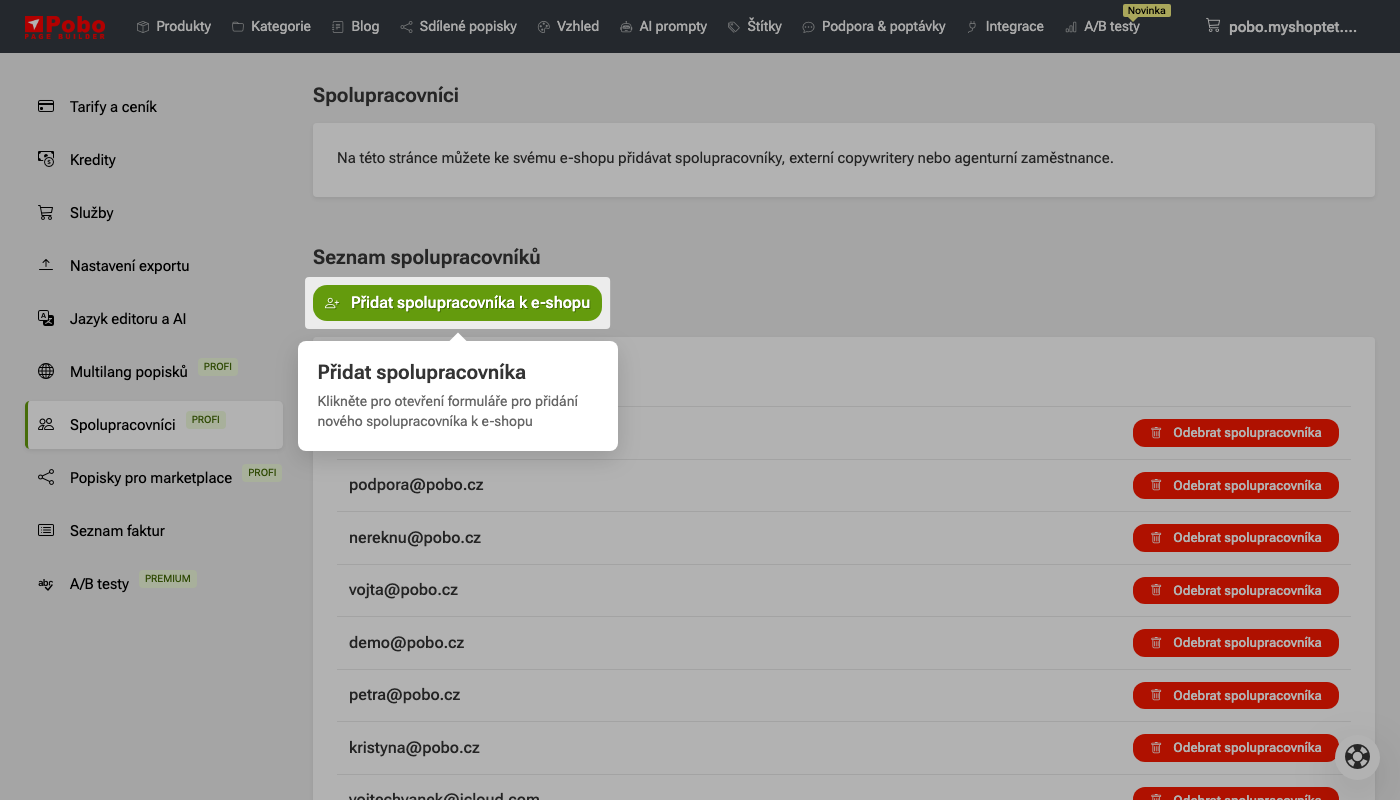Click the translate icon beside Jazyk editoru a AI
Screen dimensions: 1400x800
click(x=46, y=319)
